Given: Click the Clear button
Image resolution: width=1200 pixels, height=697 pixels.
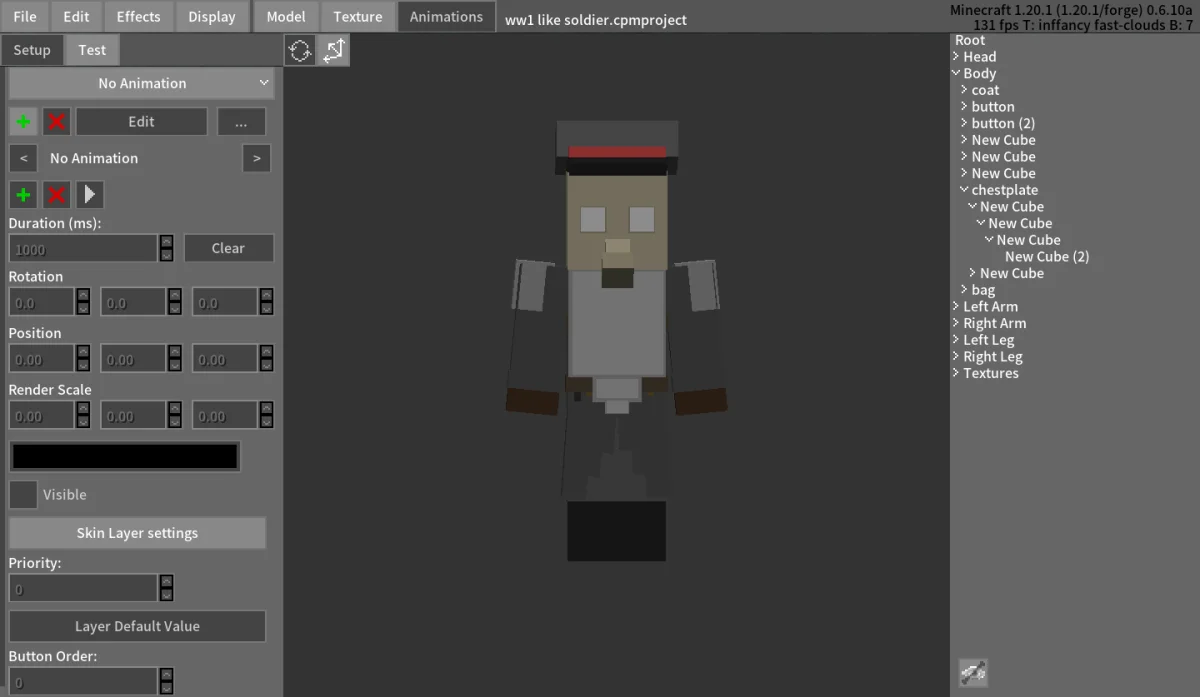Looking at the screenshot, I should coord(228,248).
